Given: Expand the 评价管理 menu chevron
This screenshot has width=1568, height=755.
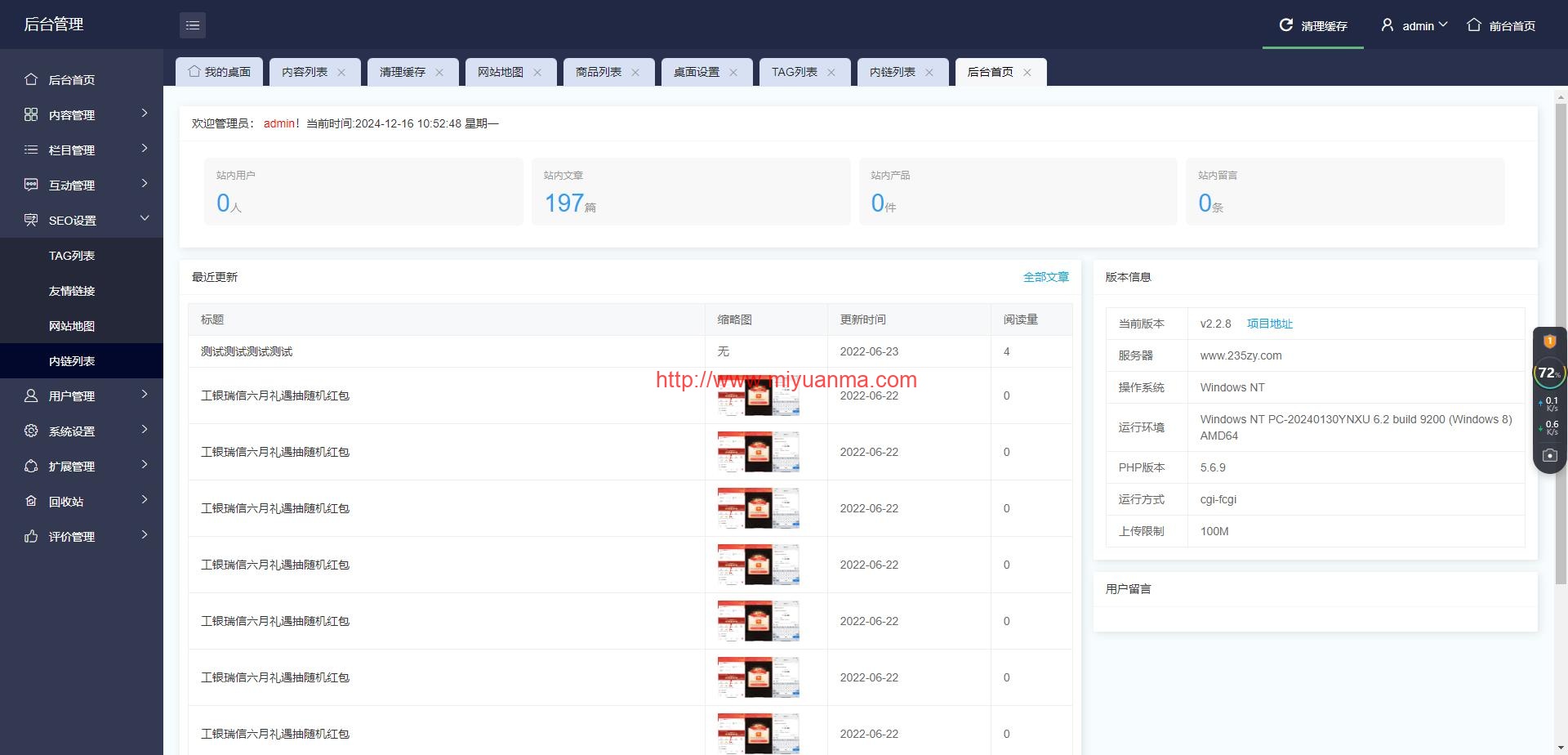Looking at the screenshot, I should (145, 534).
